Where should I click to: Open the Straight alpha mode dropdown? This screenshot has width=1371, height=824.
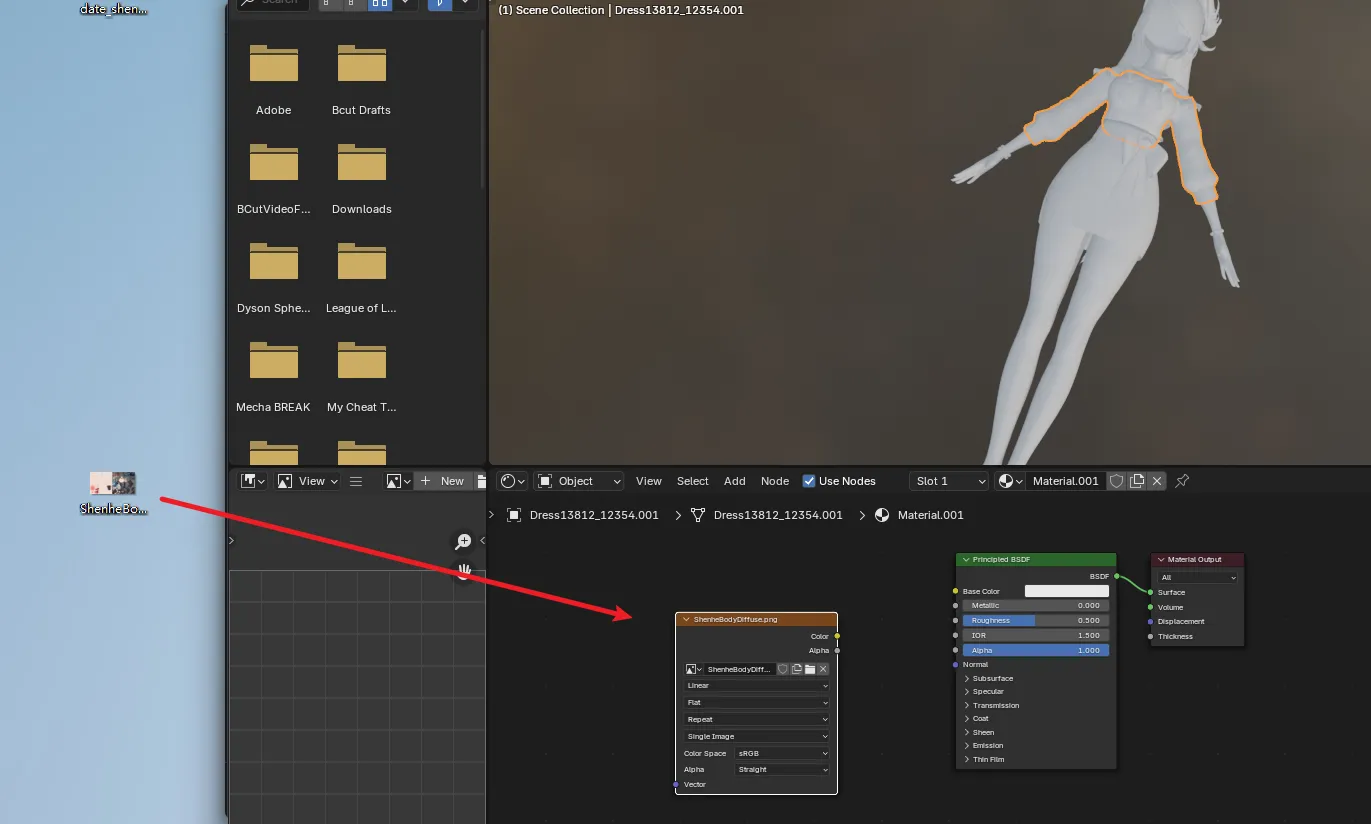coord(782,770)
